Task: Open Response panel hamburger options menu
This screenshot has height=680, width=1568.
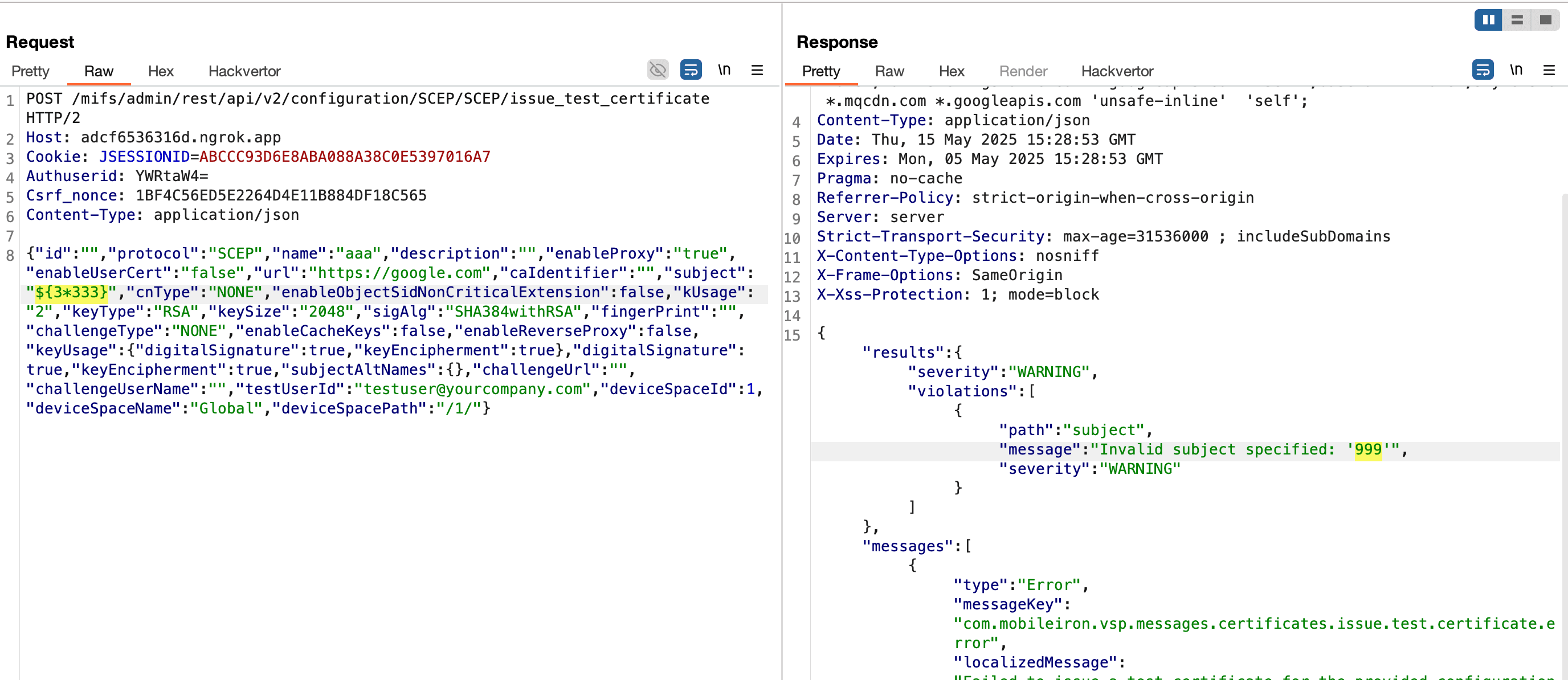Action: 1549,70
